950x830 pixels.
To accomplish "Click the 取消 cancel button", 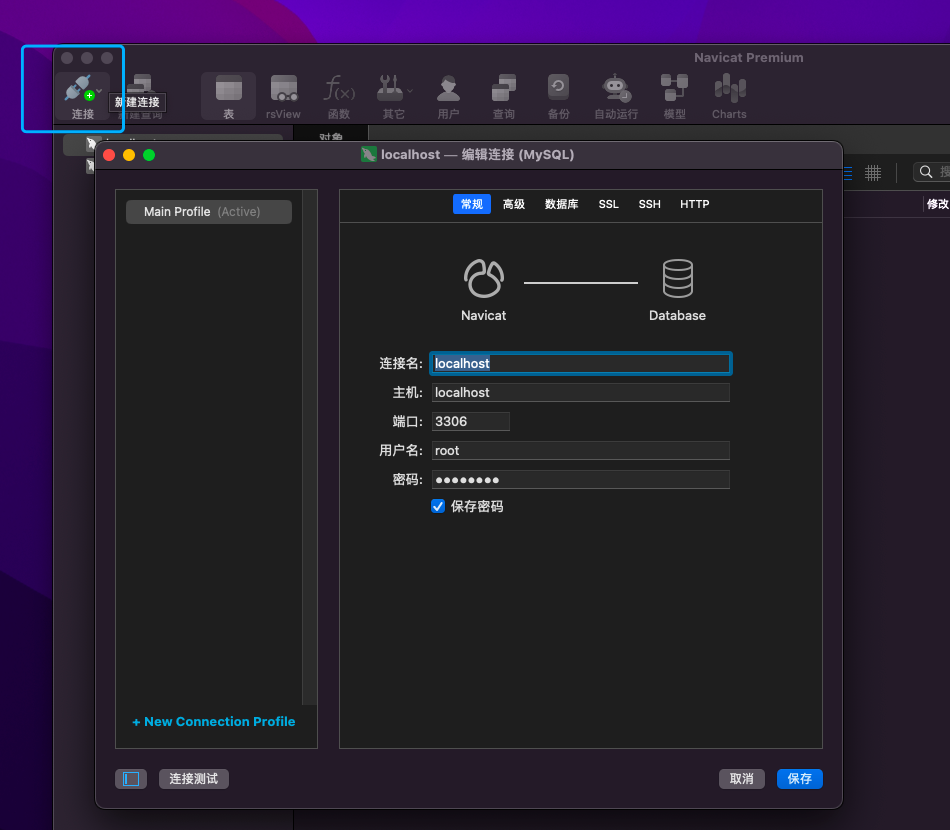I will click(742, 779).
